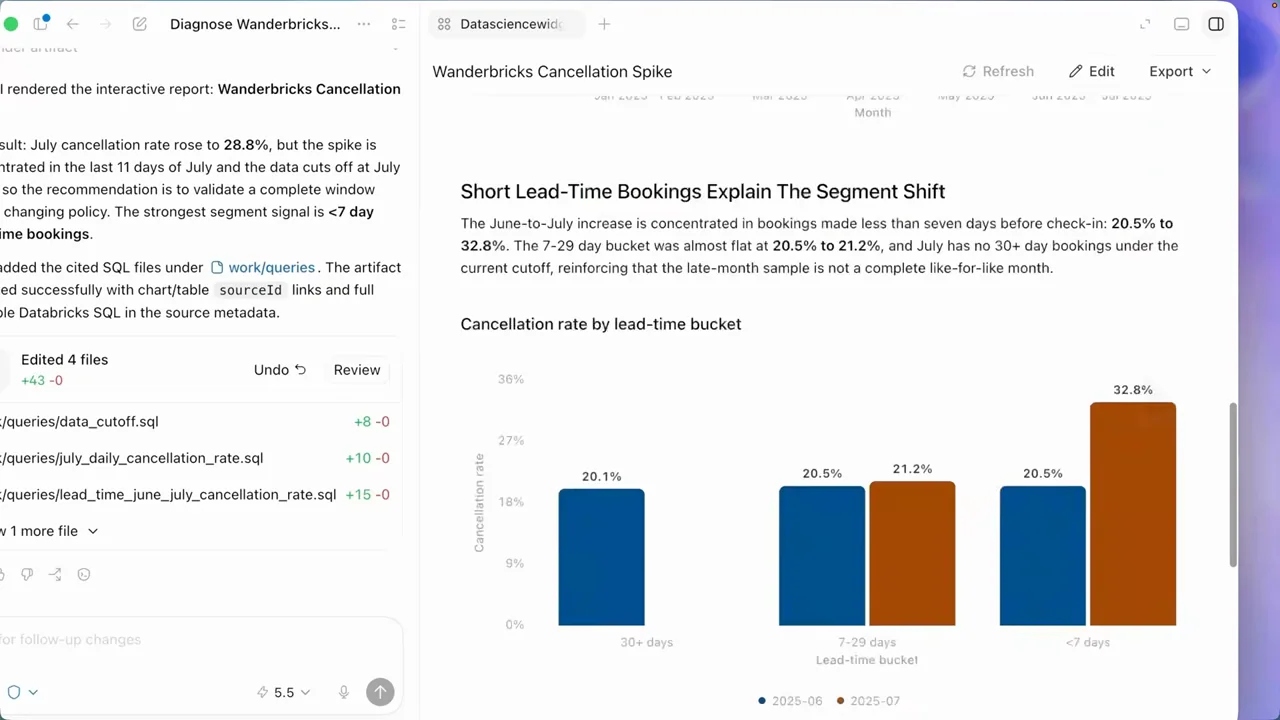Open in terminal icon below response
The width and height of the screenshot is (1280, 720).
84,575
